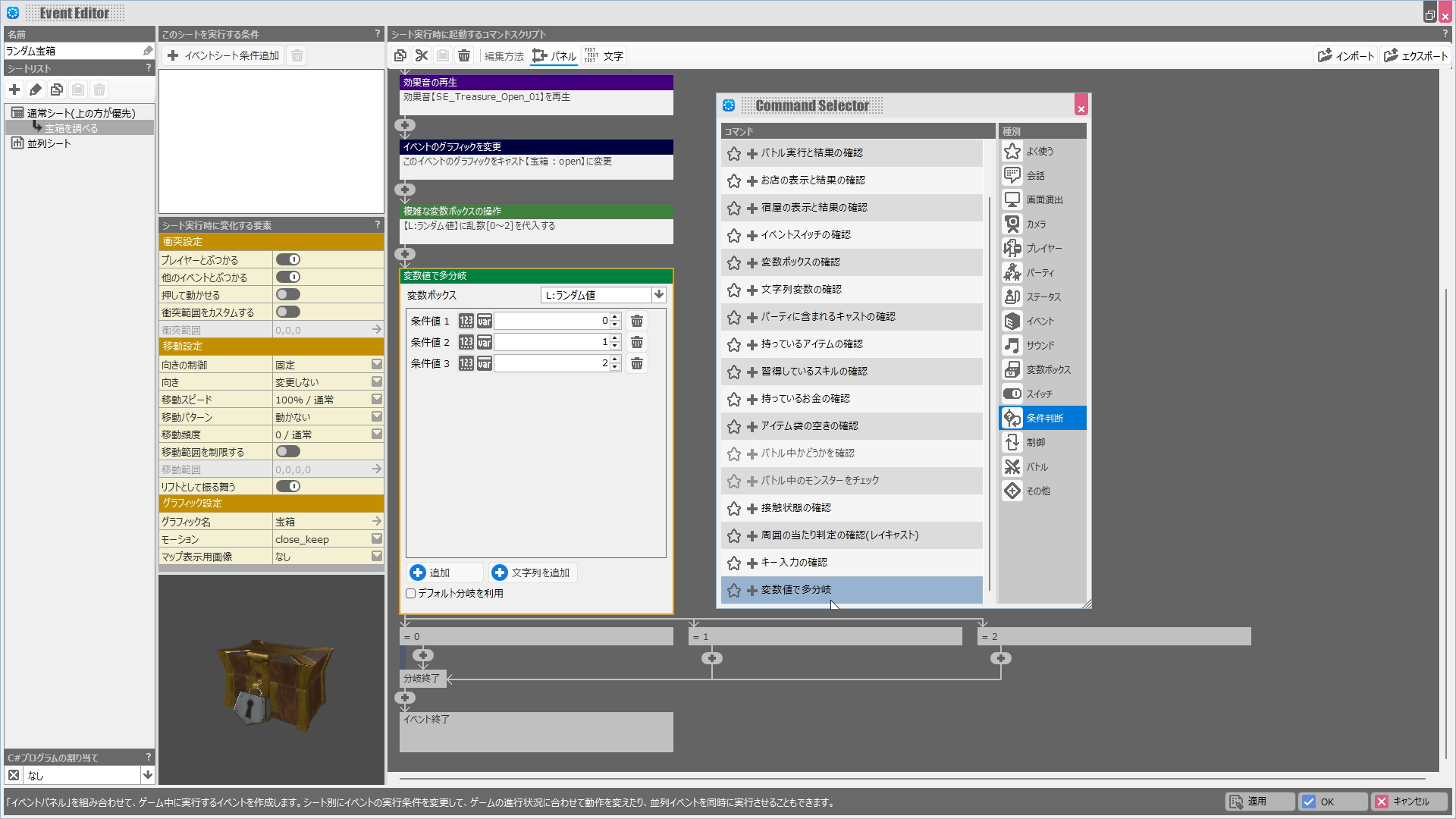Delete condition value 3 with trash icon
This screenshot has height=819, width=1456.
pyautogui.click(x=637, y=363)
